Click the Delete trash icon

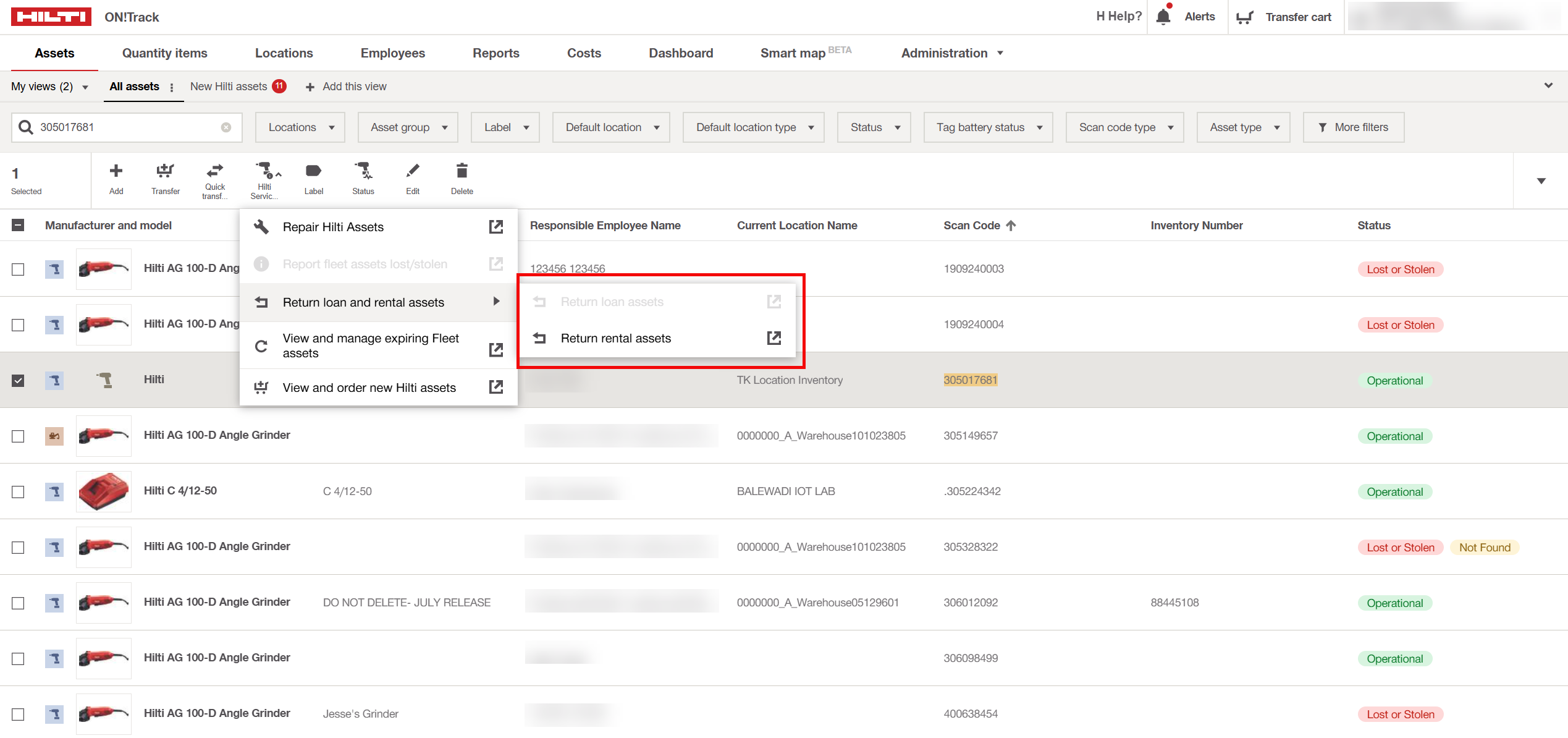pos(462,171)
